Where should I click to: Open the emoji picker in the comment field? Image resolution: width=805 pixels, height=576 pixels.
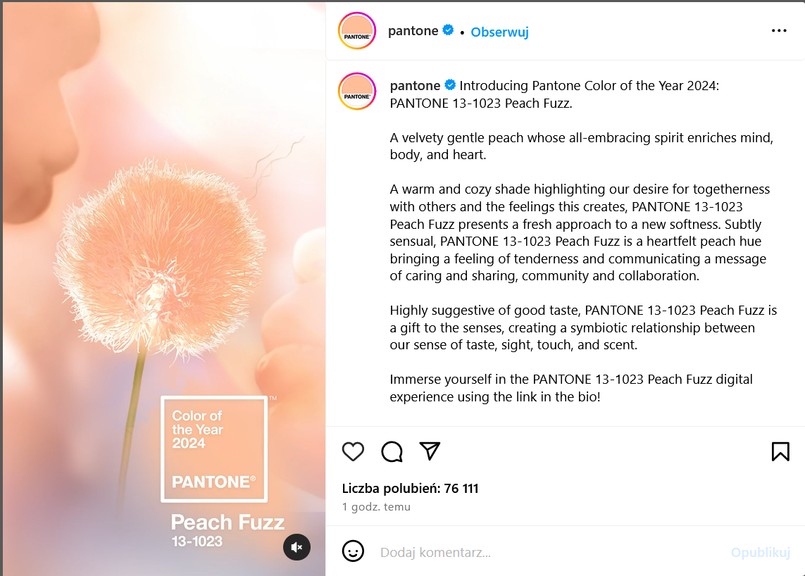pyautogui.click(x=351, y=551)
